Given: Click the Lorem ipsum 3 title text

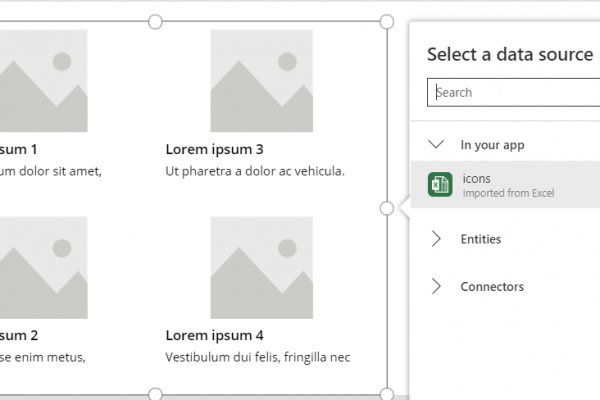Looking at the screenshot, I should pyautogui.click(x=214, y=149).
